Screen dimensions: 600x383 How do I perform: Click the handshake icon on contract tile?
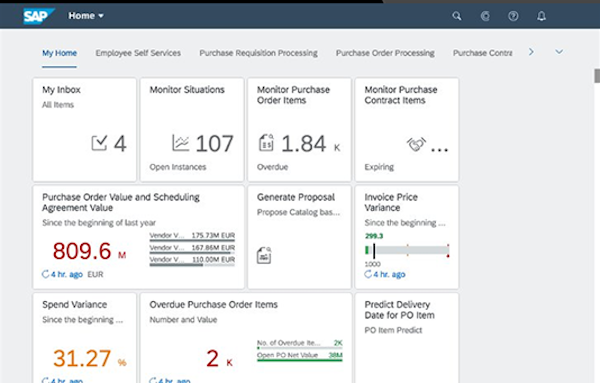tap(416, 144)
